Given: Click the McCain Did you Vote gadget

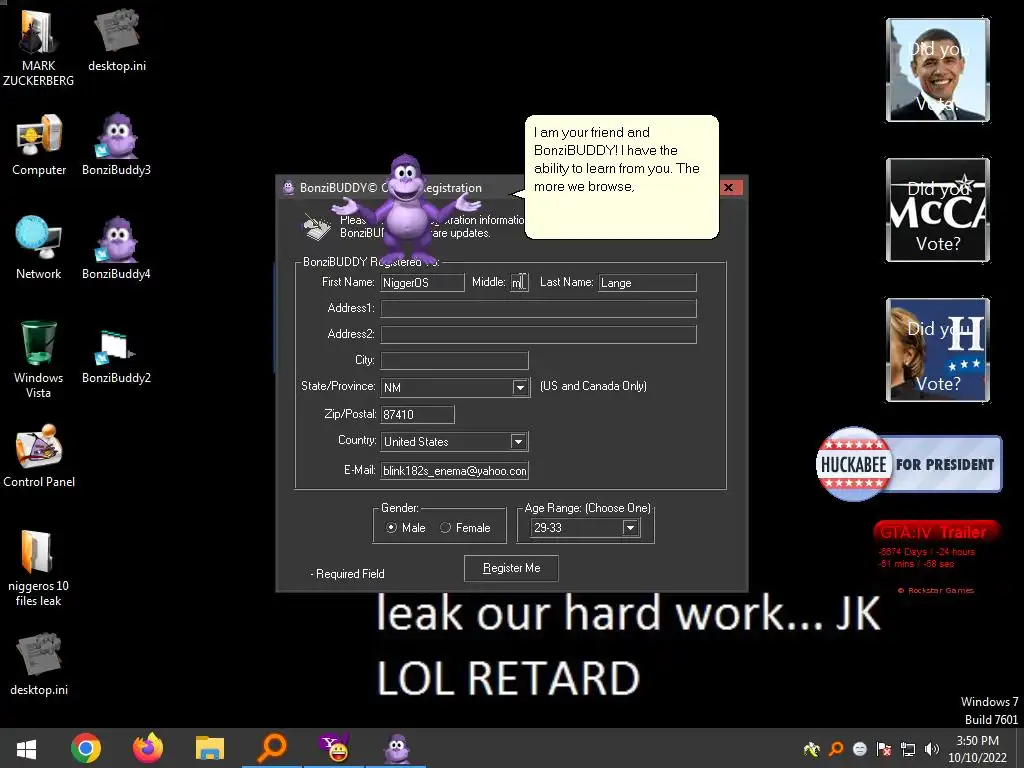Looking at the screenshot, I should (x=938, y=210).
